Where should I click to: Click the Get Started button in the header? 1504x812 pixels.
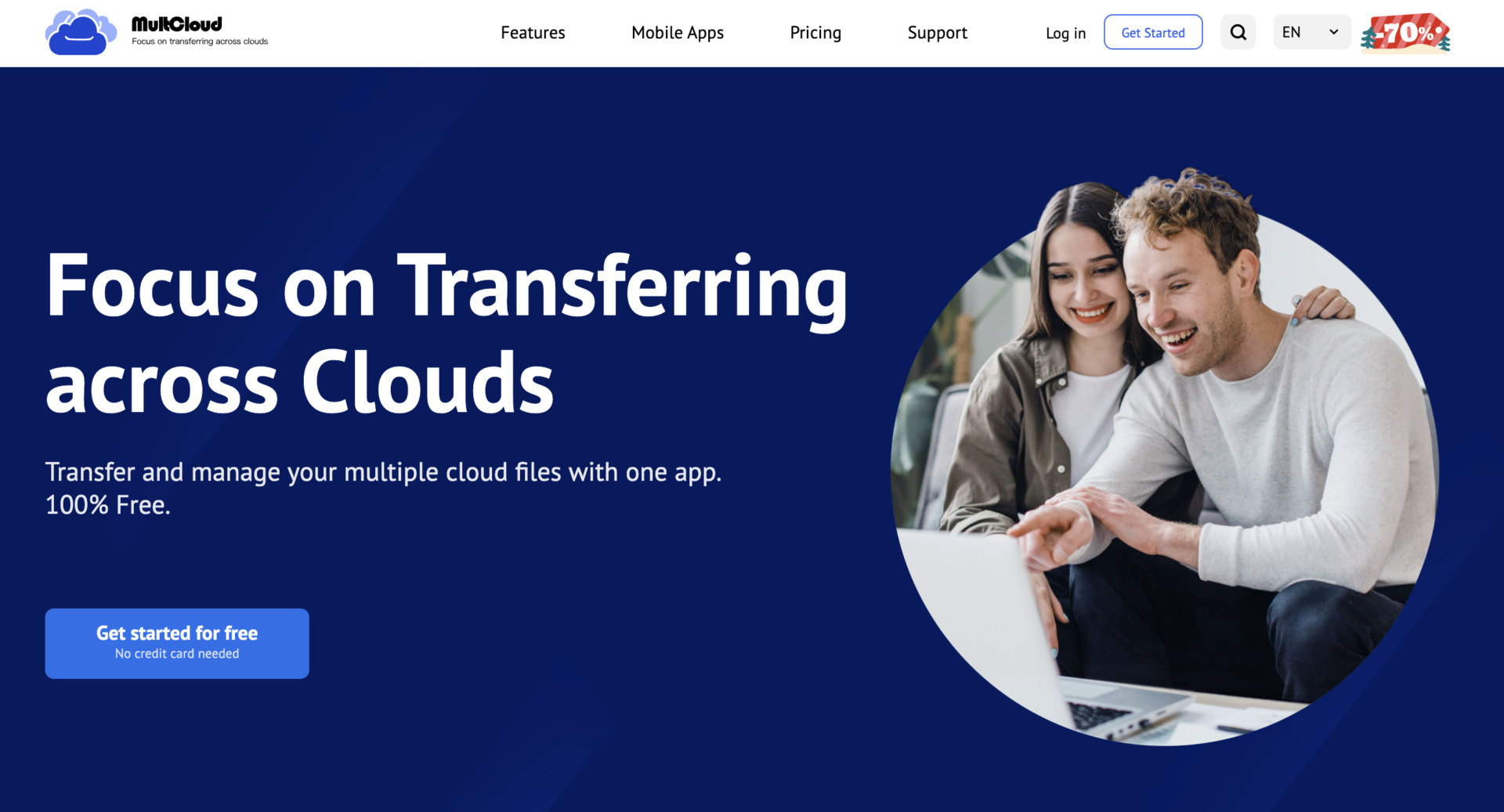coord(1152,32)
